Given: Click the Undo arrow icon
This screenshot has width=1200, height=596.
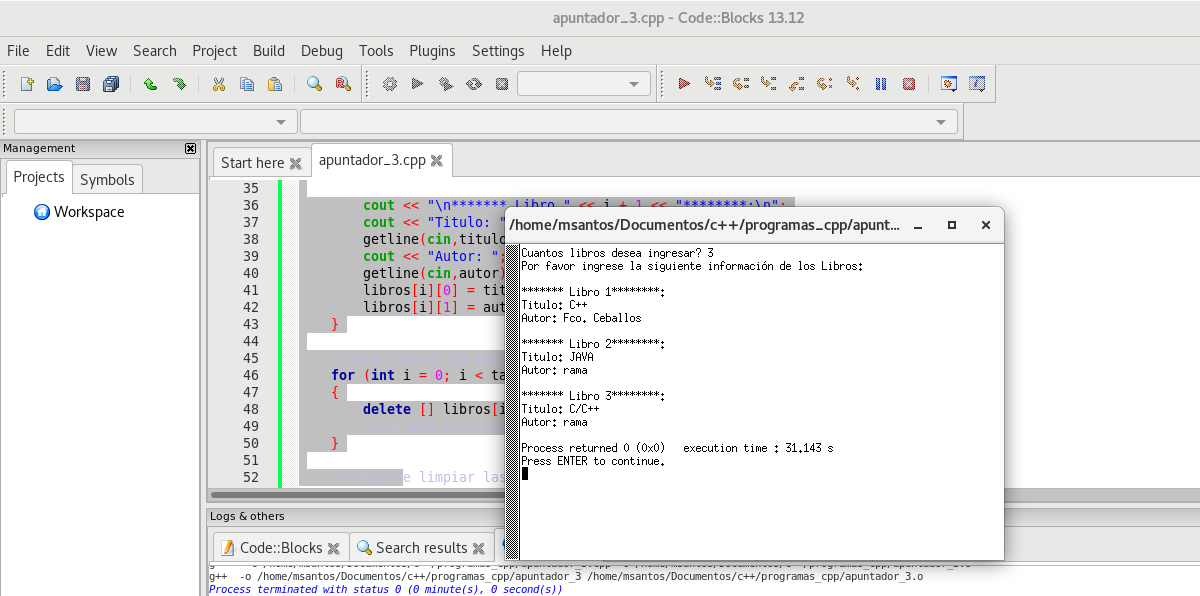Looking at the screenshot, I should (150, 84).
